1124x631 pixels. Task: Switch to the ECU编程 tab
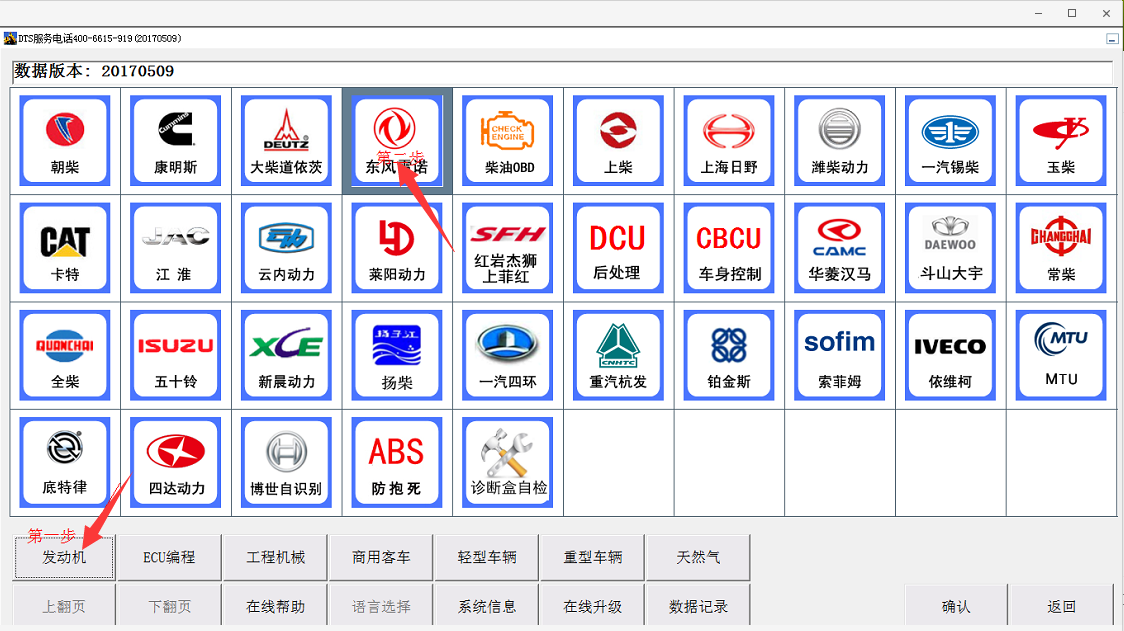point(169,557)
